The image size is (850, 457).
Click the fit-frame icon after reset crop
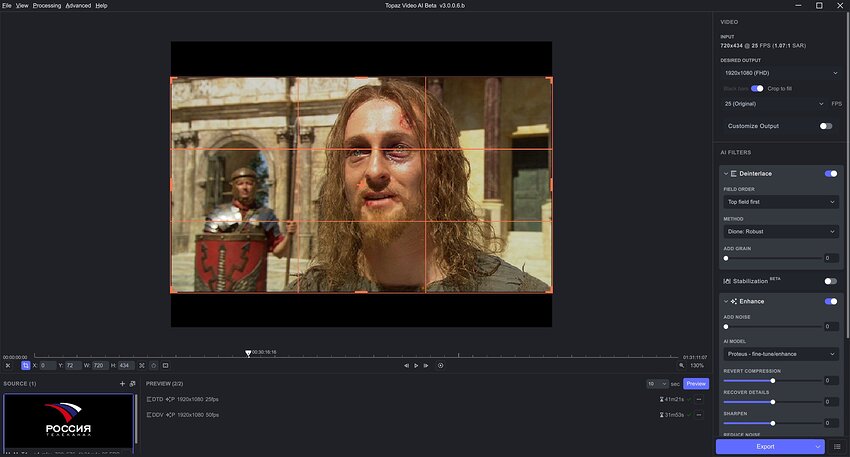tap(166, 365)
